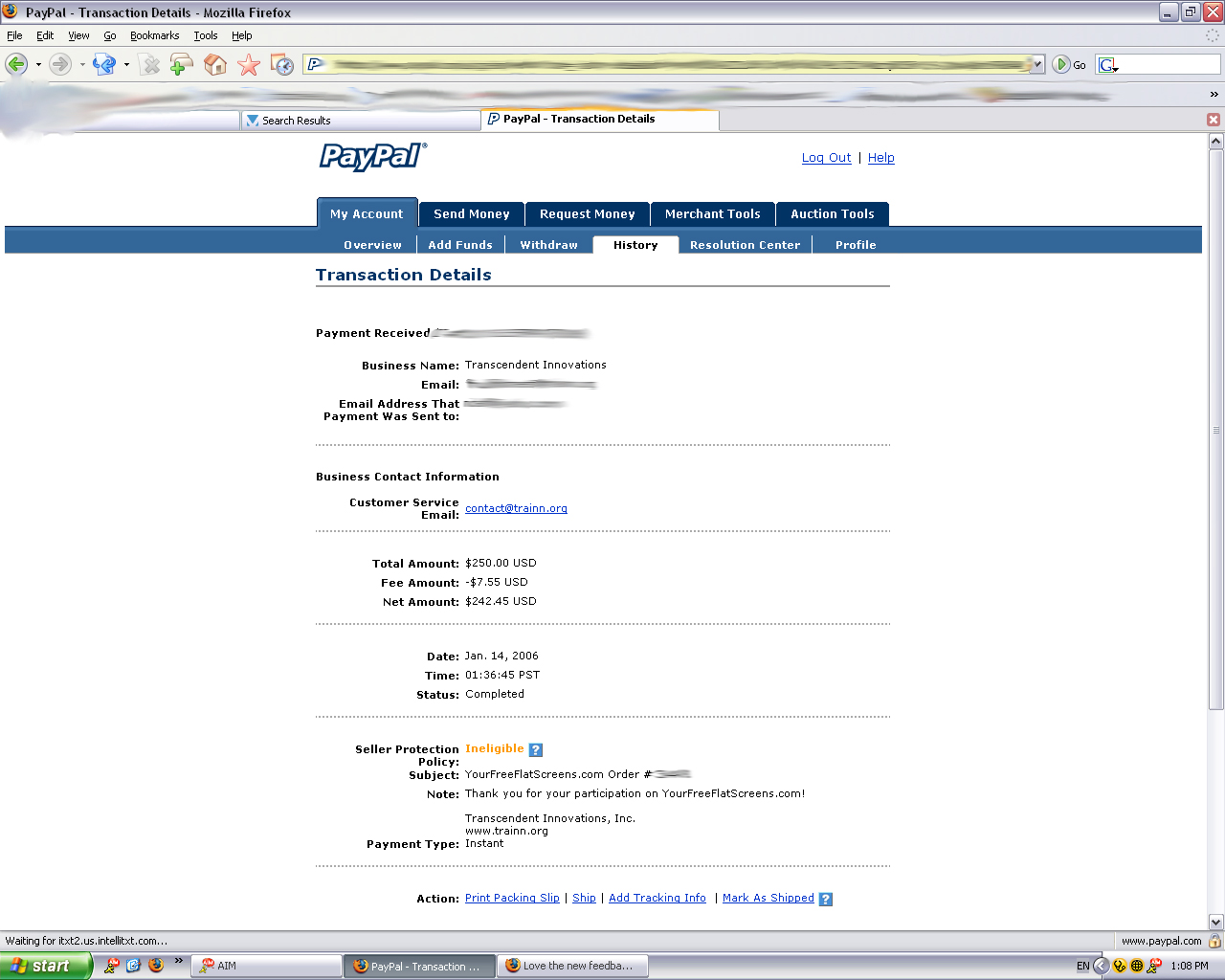Click the page scrollbar down arrow

1215,922
